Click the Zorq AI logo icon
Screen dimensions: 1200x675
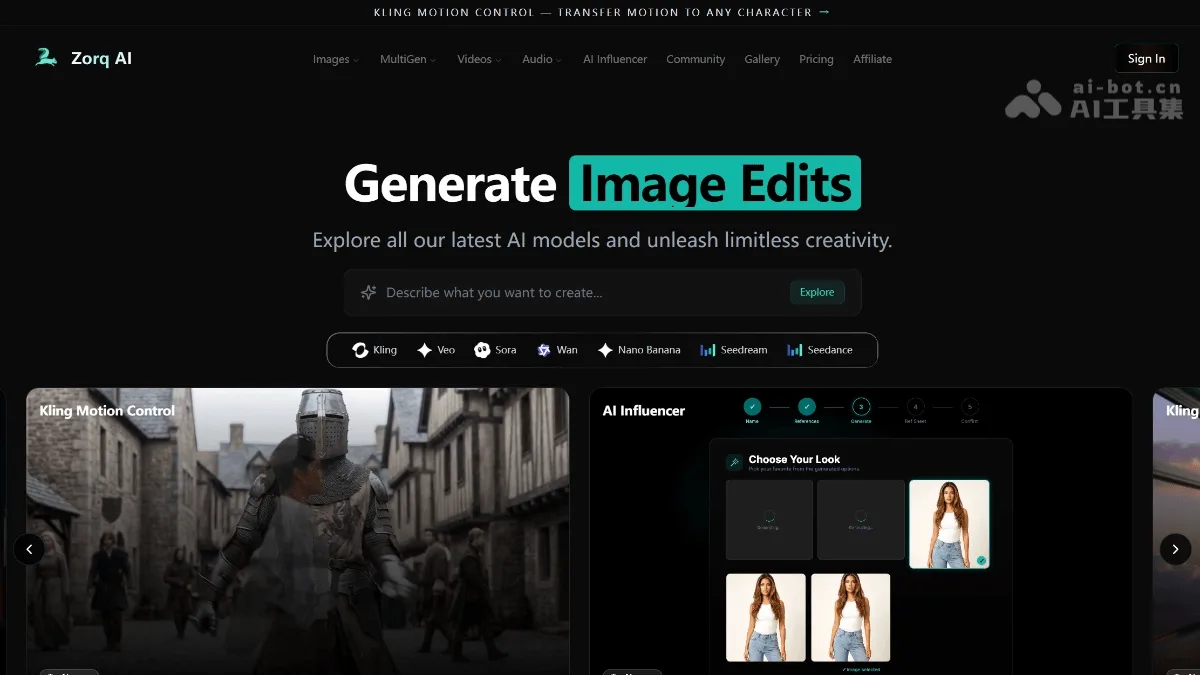46,58
